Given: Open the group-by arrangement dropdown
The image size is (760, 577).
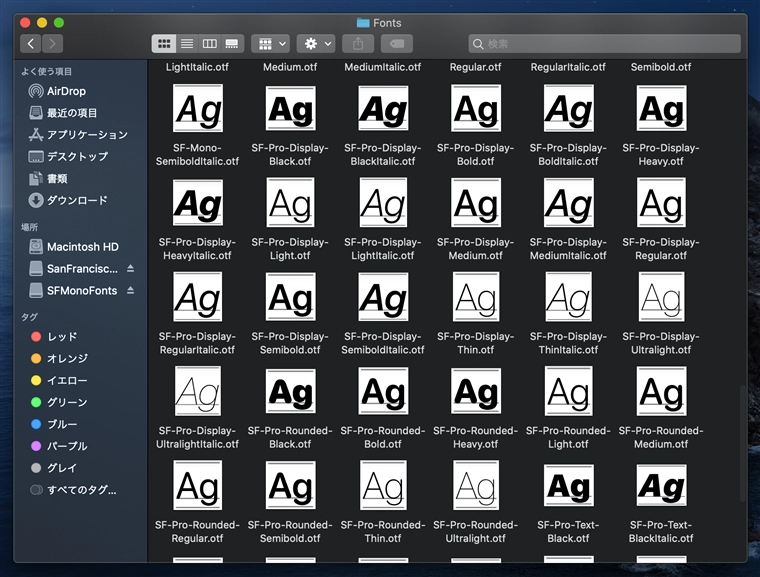Looking at the screenshot, I should [270, 44].
